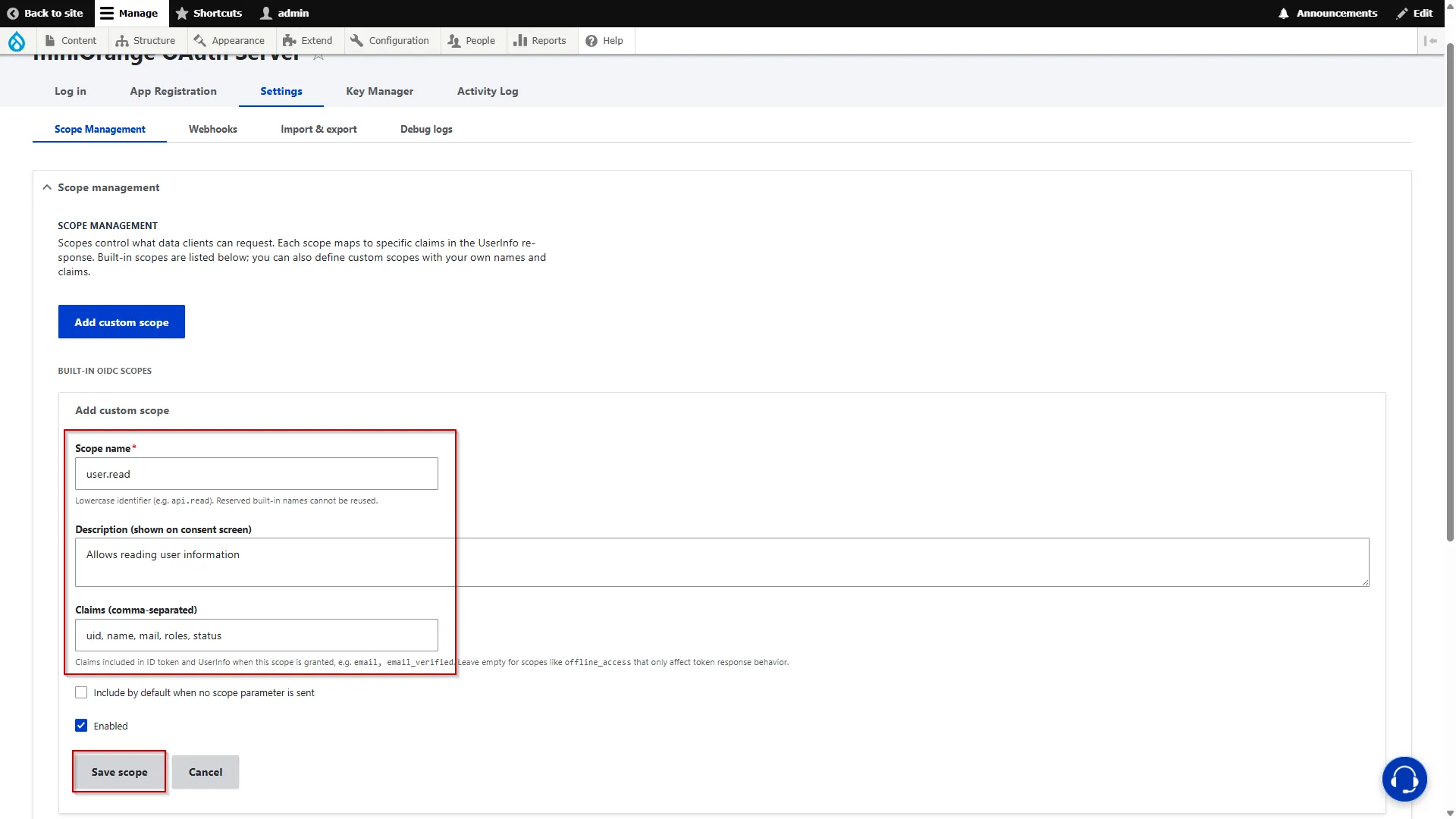This screenshot has width=1456, height=819.
Task: Open the Shortcuts star menu
Action: (209, 13)
